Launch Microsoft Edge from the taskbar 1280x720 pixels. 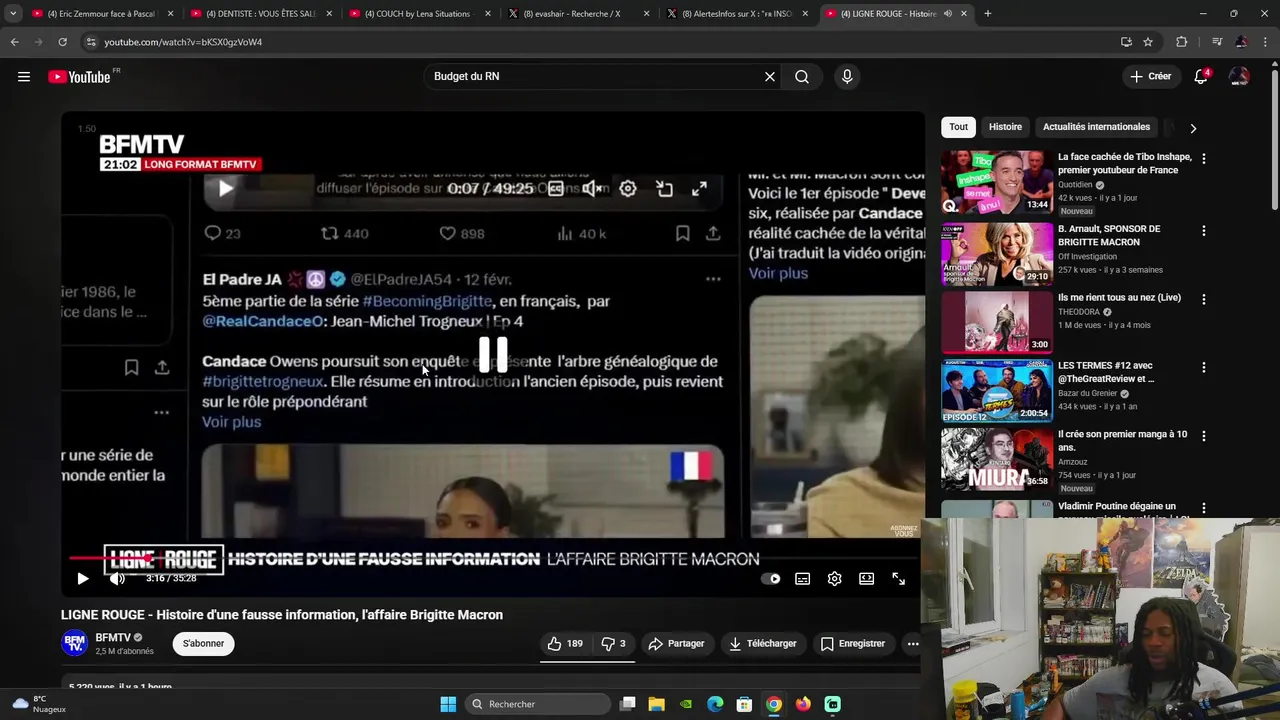715,704
